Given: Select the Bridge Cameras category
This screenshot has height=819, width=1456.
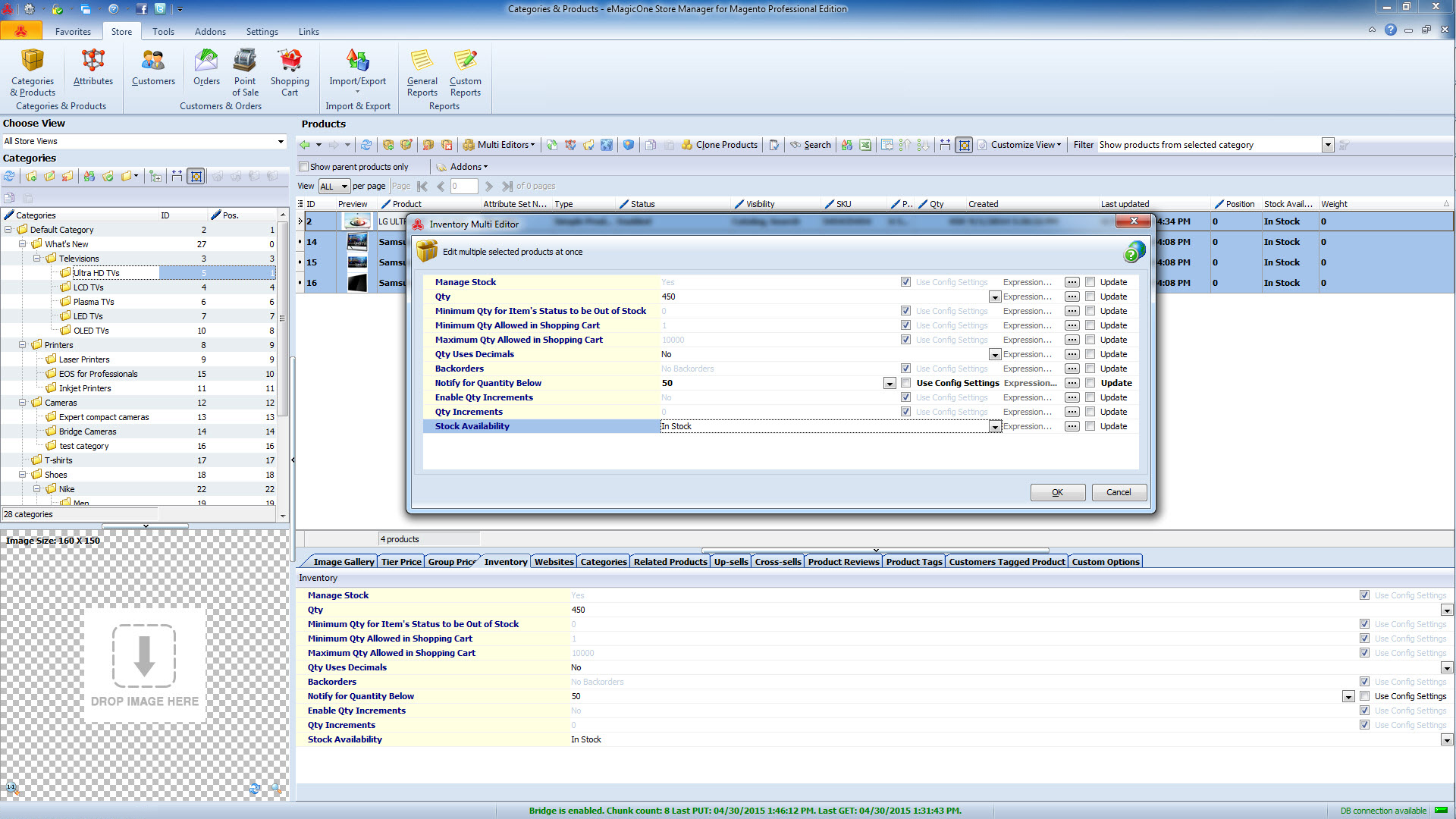Looking at the screenshot, I should [87, 431].
